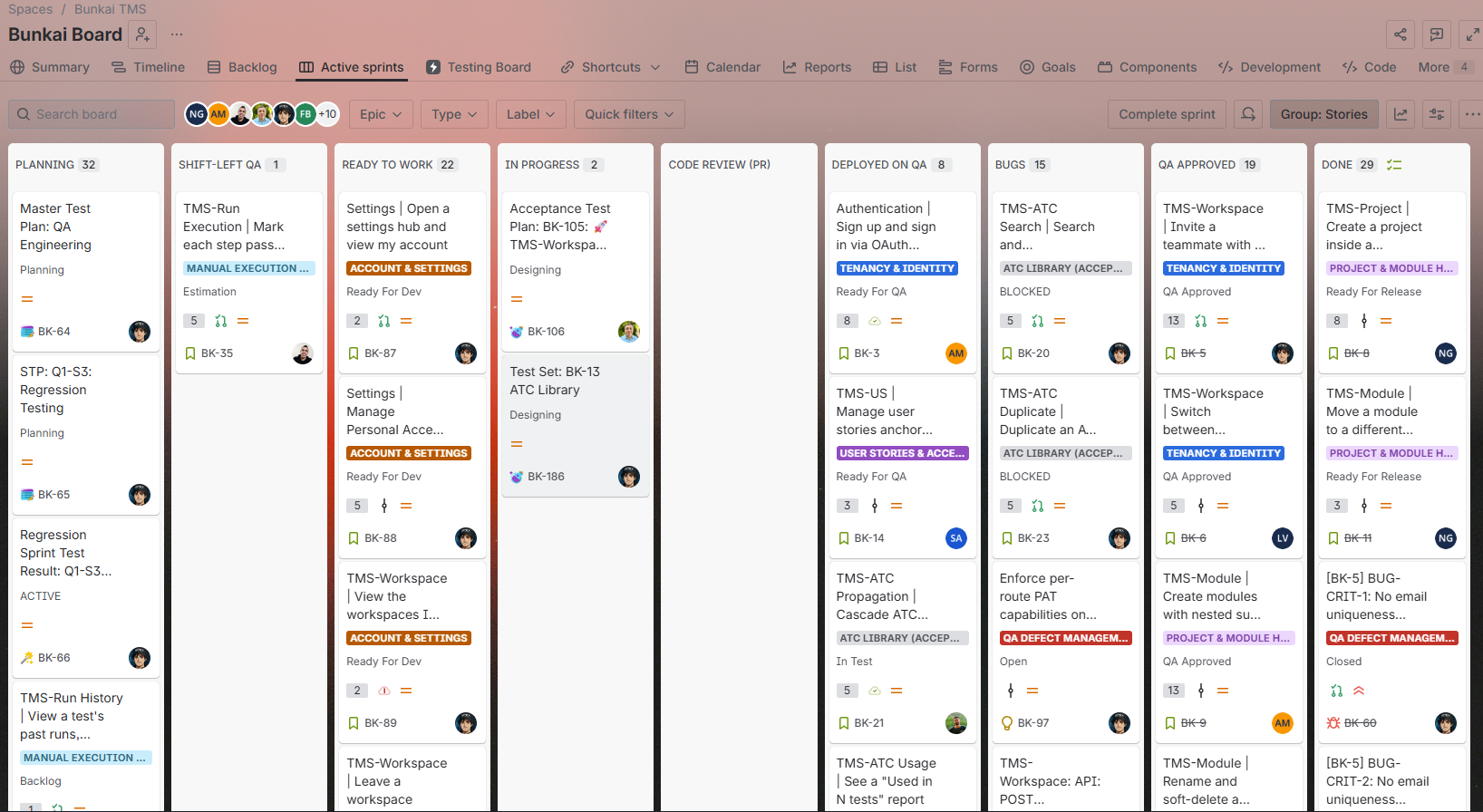
Task: Toggle AM avatar assignee filter
Action: (x=218, y=114)
